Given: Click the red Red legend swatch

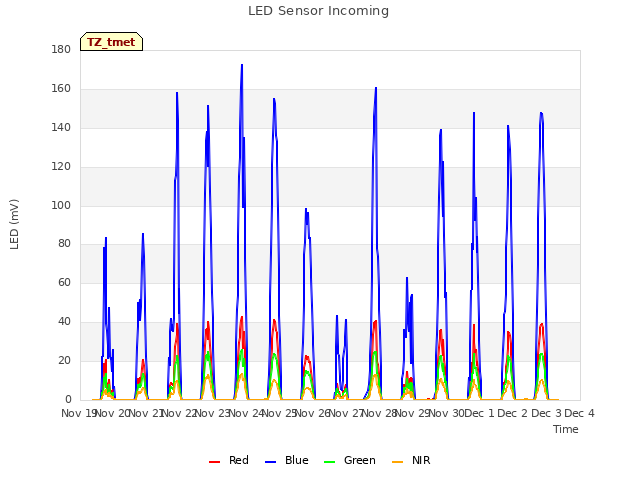Looking at the screenshot, I should (214, 462).
